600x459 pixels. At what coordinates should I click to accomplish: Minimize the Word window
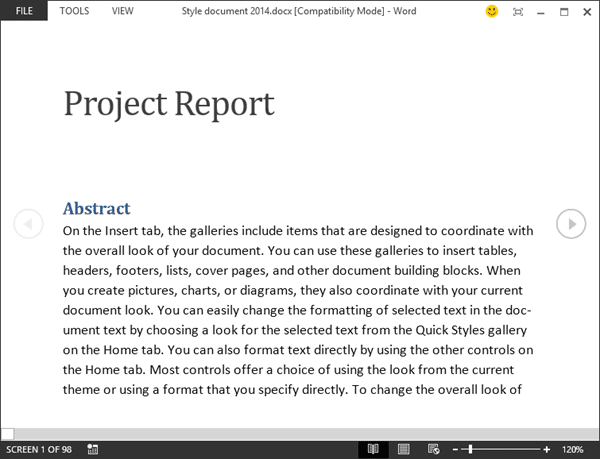pyautogui.click(x=541, y=12)
